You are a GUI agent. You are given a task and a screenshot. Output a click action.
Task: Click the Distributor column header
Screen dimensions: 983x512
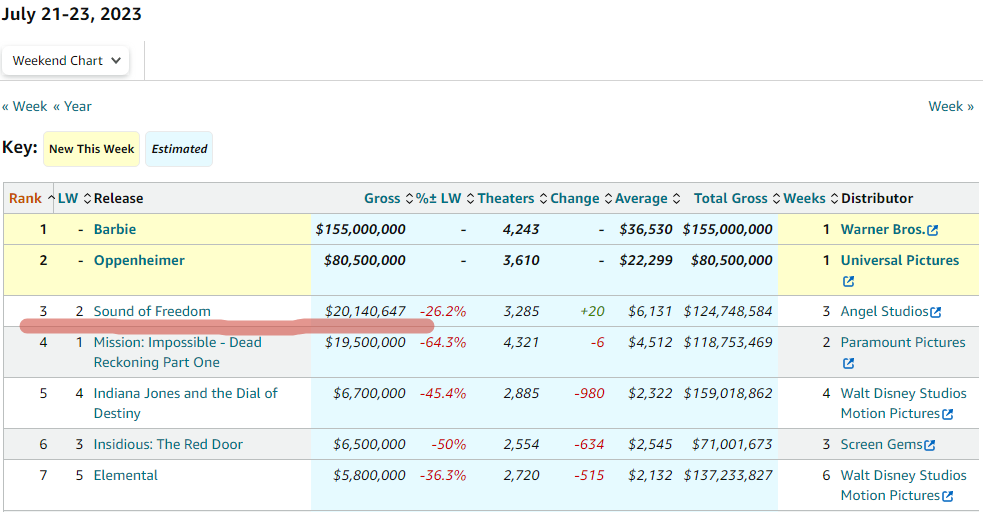click(x=876, y=199)
